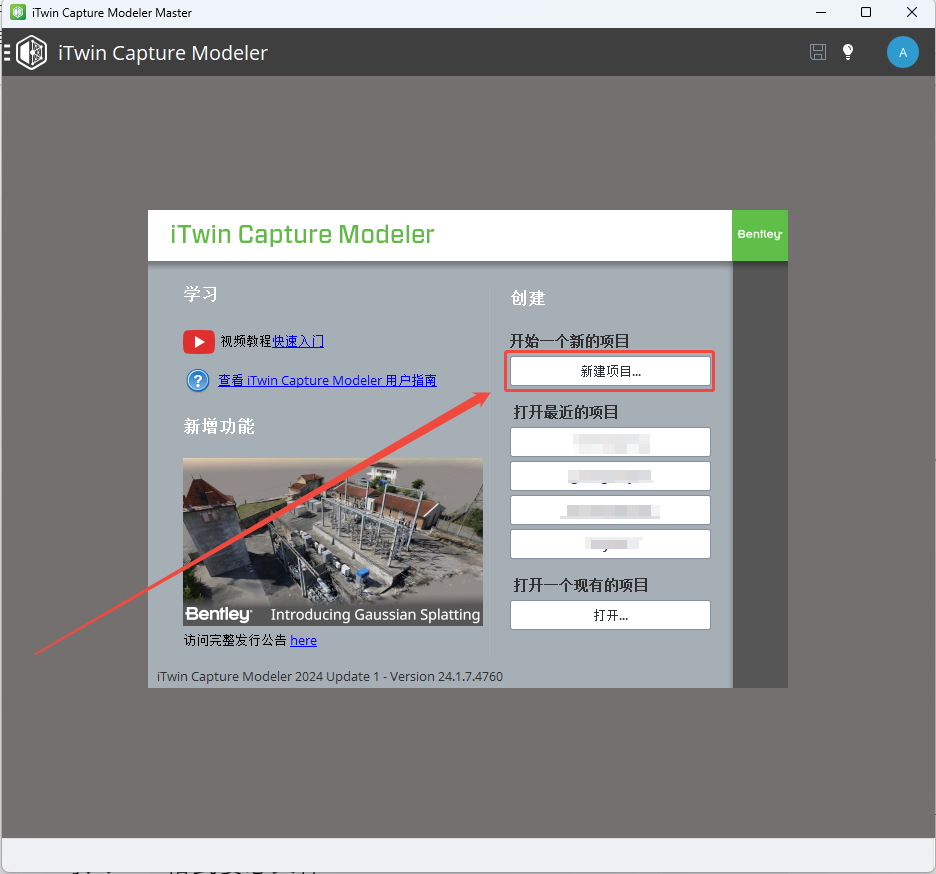Click the blue question mark help icon

[x=198, y=380]
